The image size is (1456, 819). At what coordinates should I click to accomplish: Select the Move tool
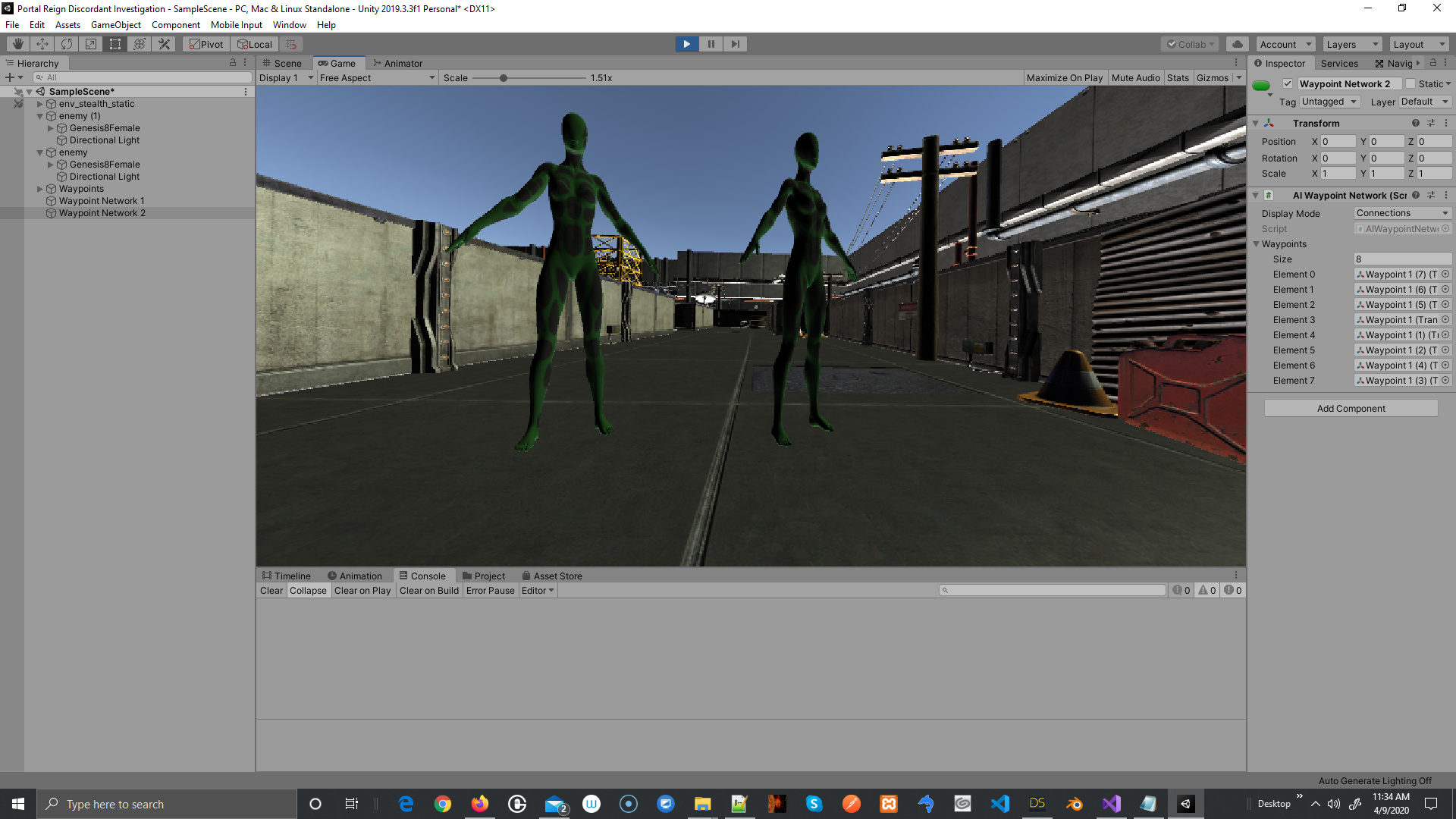click(x=42, y=44)
